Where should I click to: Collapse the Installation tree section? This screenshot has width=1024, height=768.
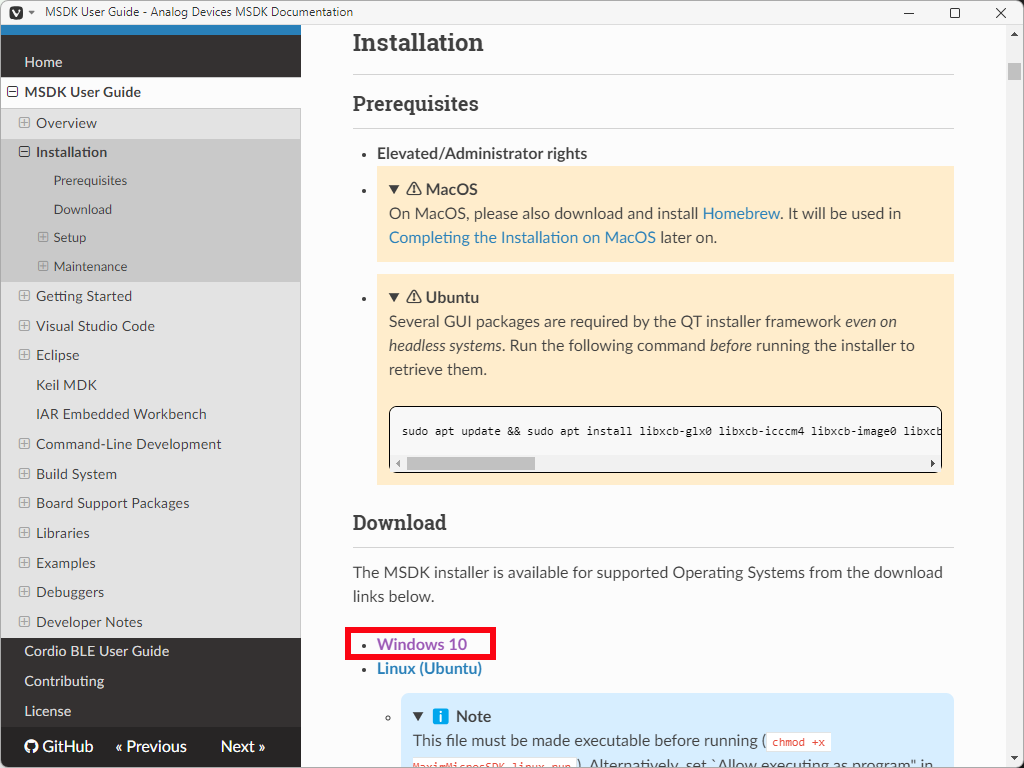point(24,152)
